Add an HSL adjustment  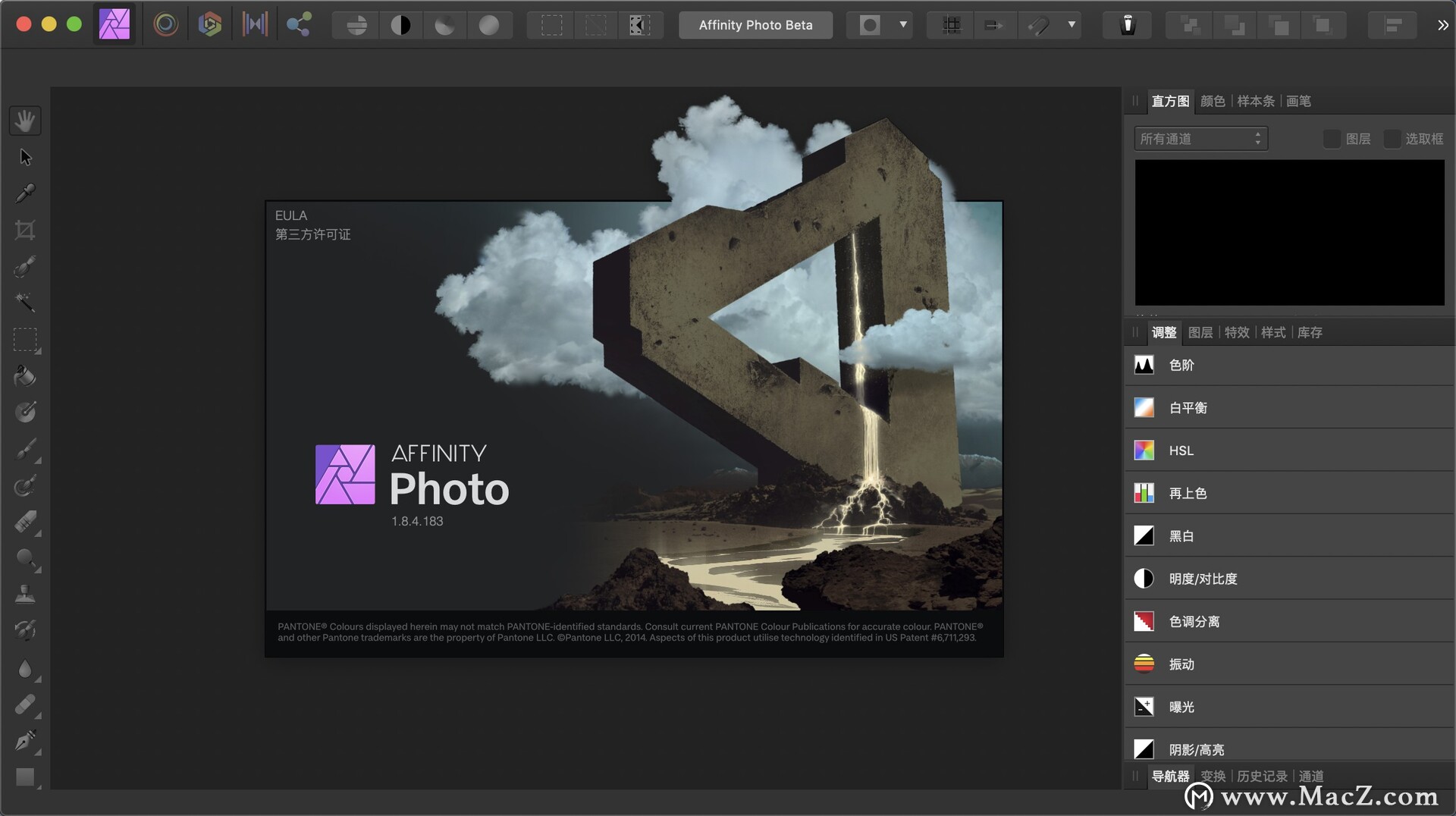(x=1289, y=450)
